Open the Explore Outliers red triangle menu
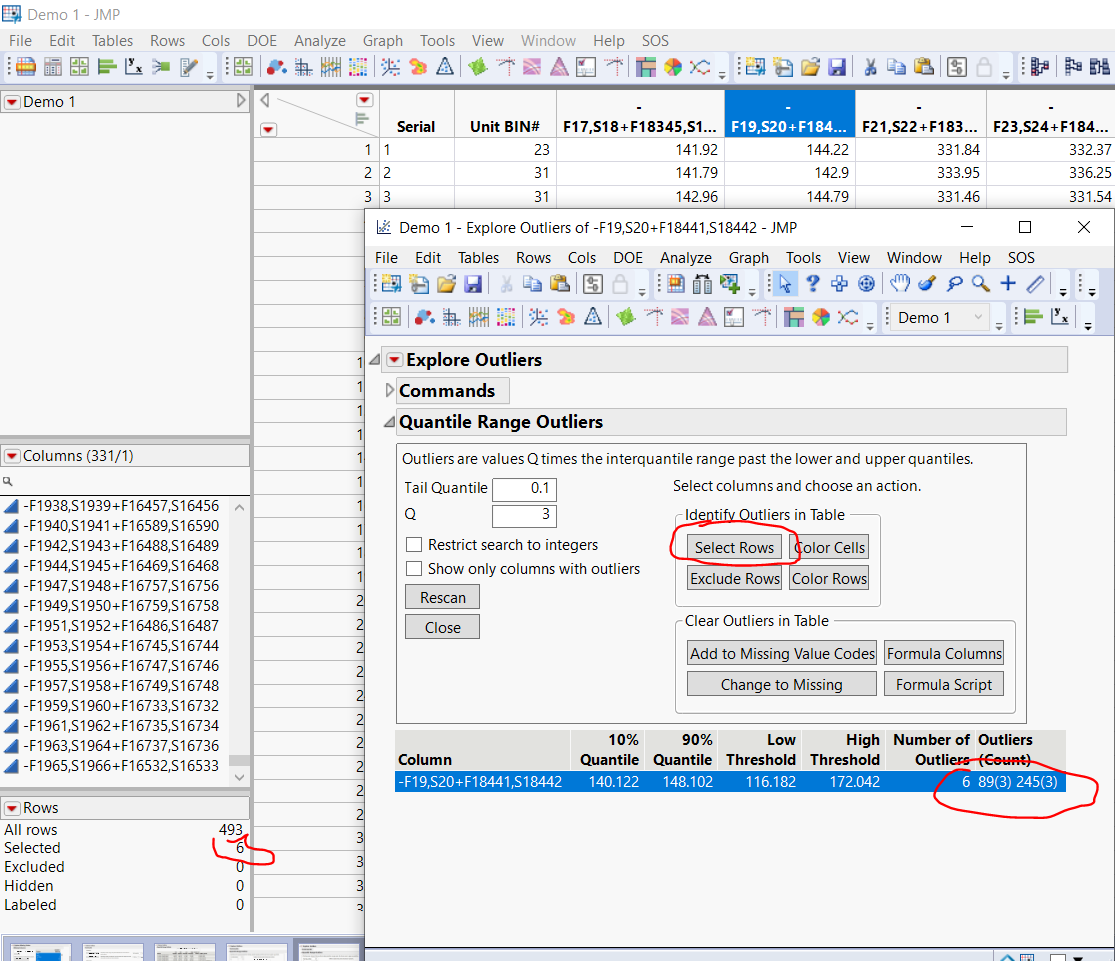The width and height of the screenshot is (1115, 961). point(394,360)
